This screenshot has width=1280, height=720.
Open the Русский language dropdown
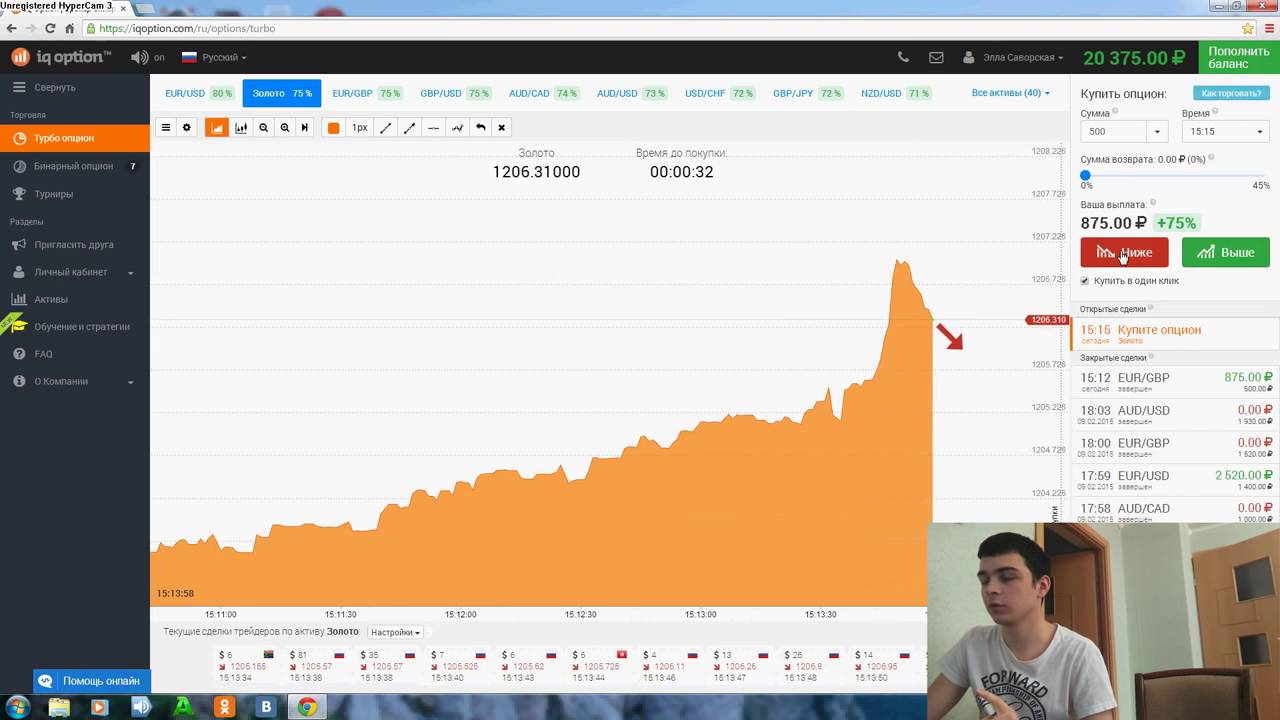(214, 57)
